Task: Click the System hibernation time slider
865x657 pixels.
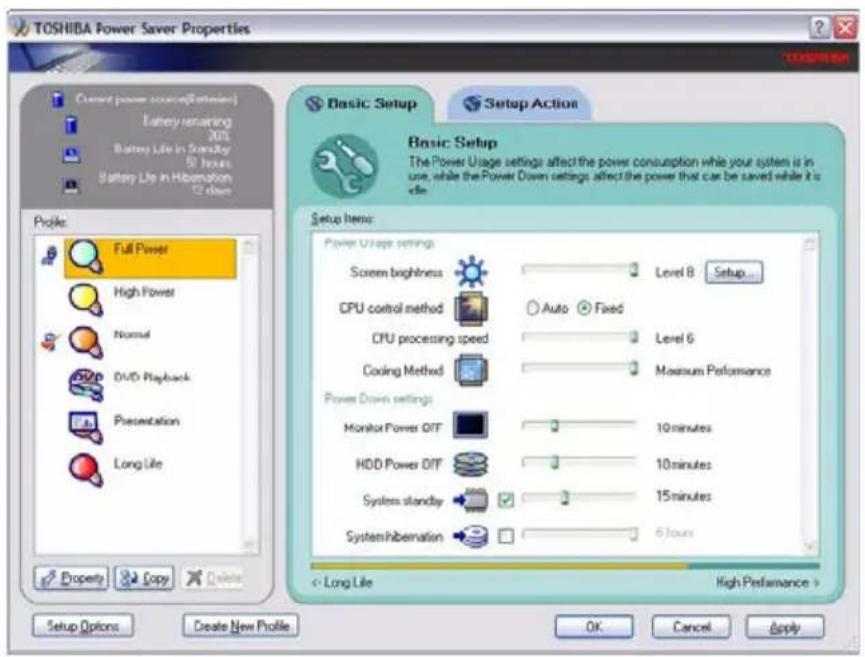Action: [580, 533]
